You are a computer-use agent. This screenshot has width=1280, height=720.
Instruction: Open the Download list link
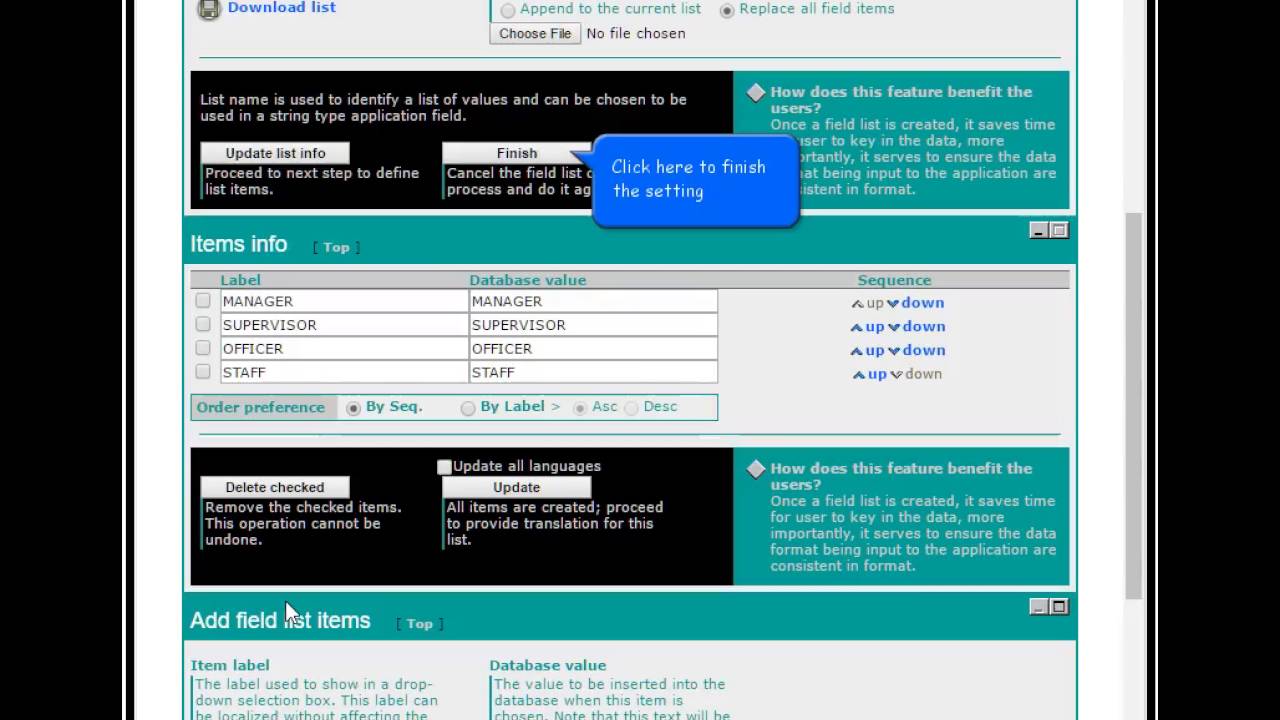281,7
